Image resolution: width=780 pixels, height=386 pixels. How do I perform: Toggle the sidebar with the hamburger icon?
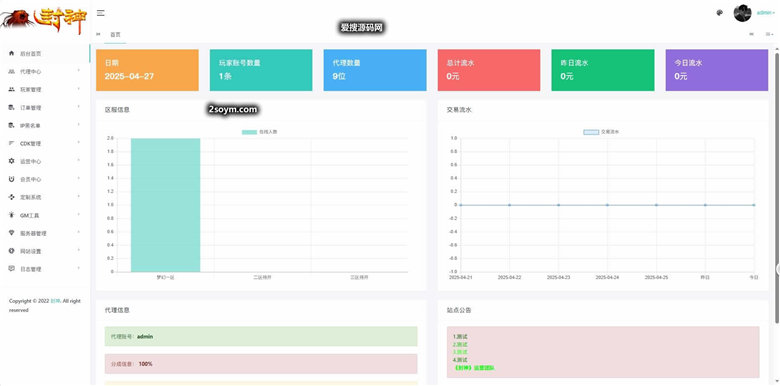point(100,13)
